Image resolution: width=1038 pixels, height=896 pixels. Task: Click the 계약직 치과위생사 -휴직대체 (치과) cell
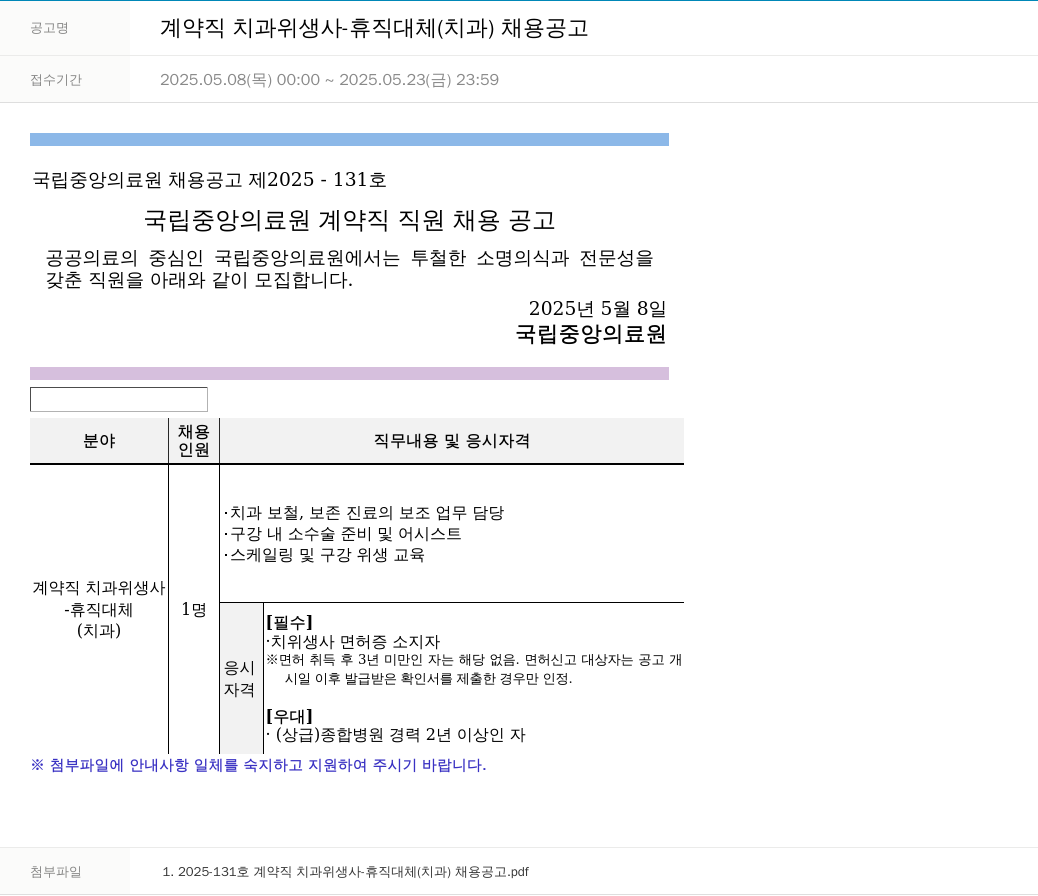pyautogui.click(x=99, y=609)
